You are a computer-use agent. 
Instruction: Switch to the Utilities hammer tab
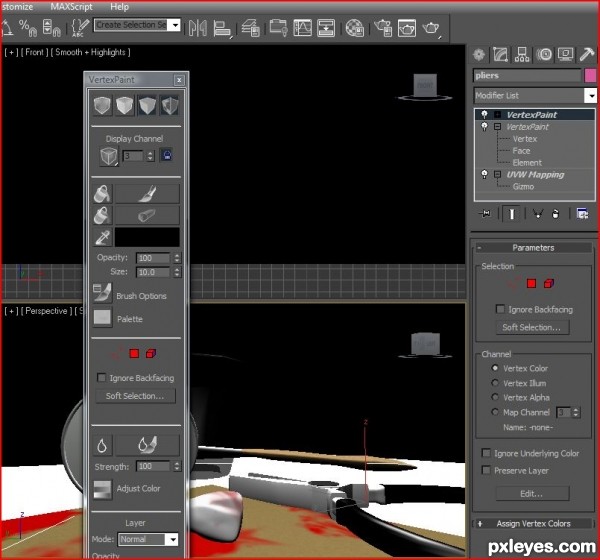pyautogui.click(x=587, y=54)
